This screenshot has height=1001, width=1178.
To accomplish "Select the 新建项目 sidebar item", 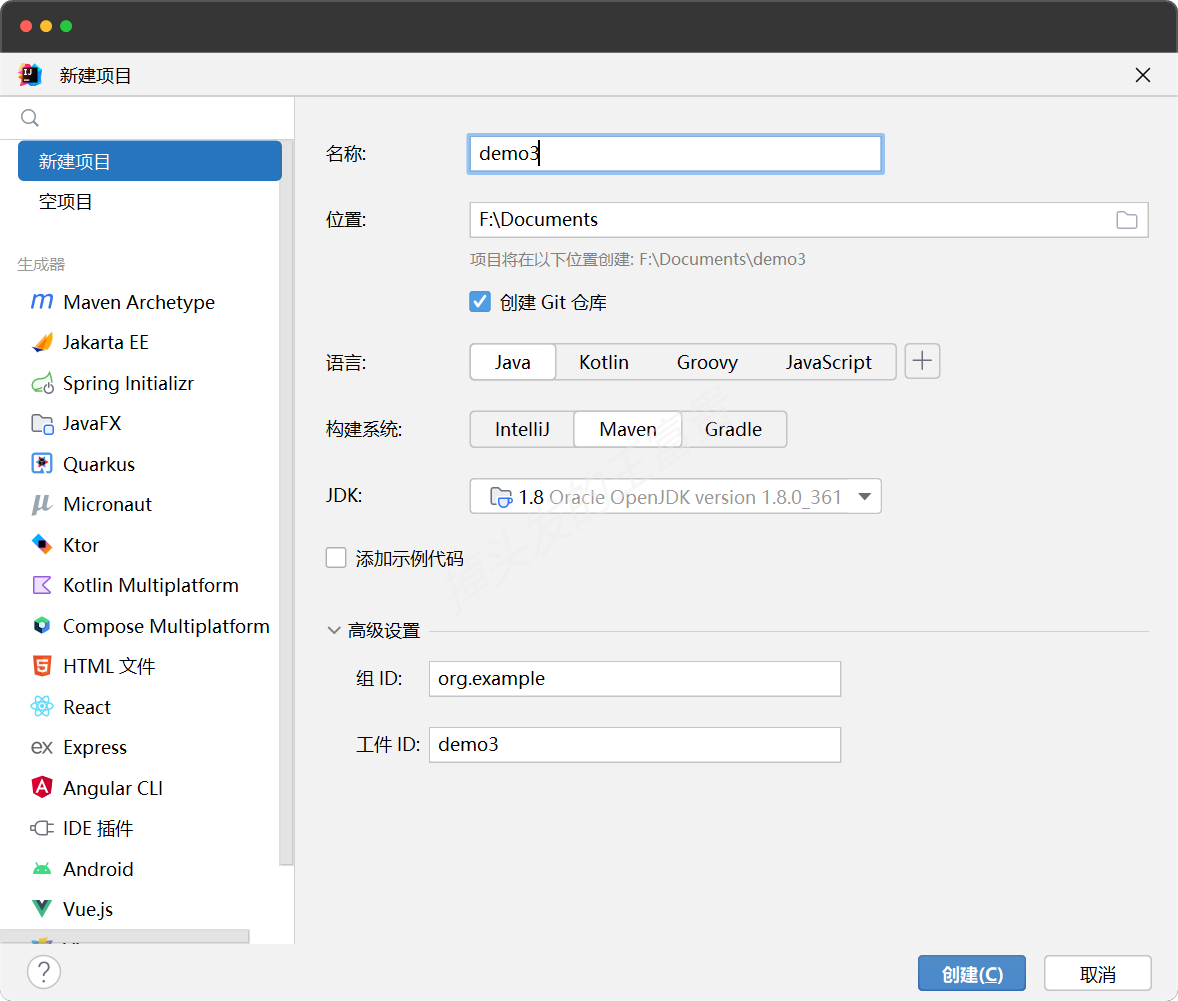I will 150,161.
